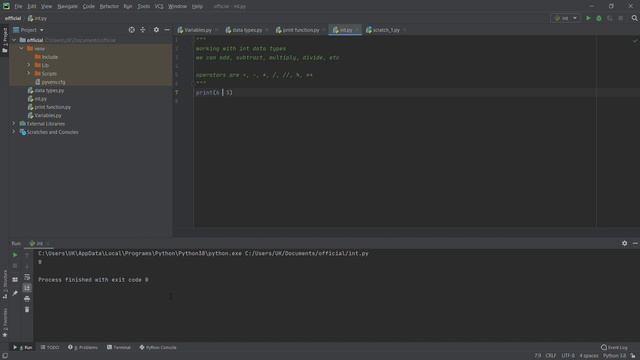
Task: Expand External Libraries
Action: (x=13, y=123)
